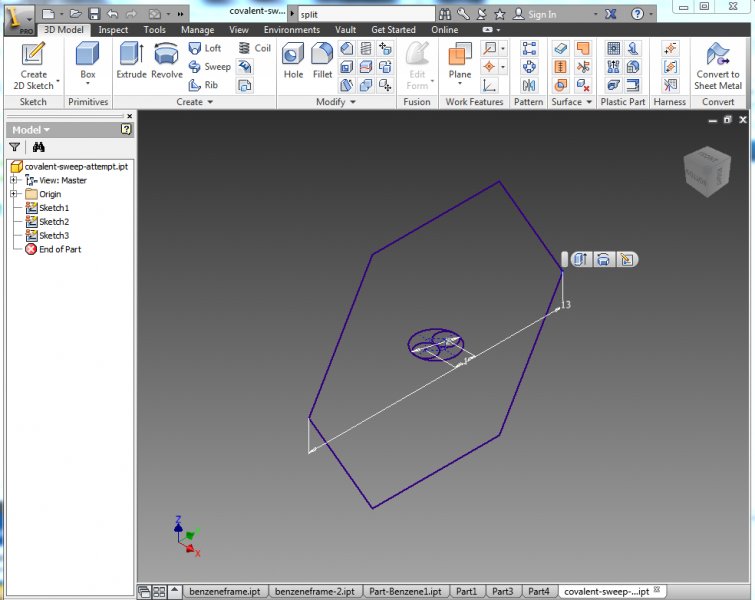Select the Extrude tool

pos(131,62)
